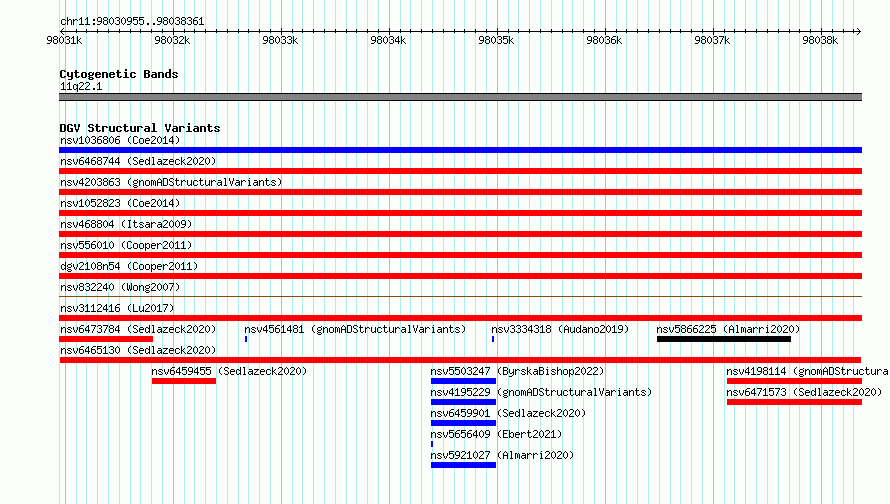Open nsv4561481 (gnomADStructuralVariants) label
The width and height of the screenshot is (890, 504).
tap(355, 329)
